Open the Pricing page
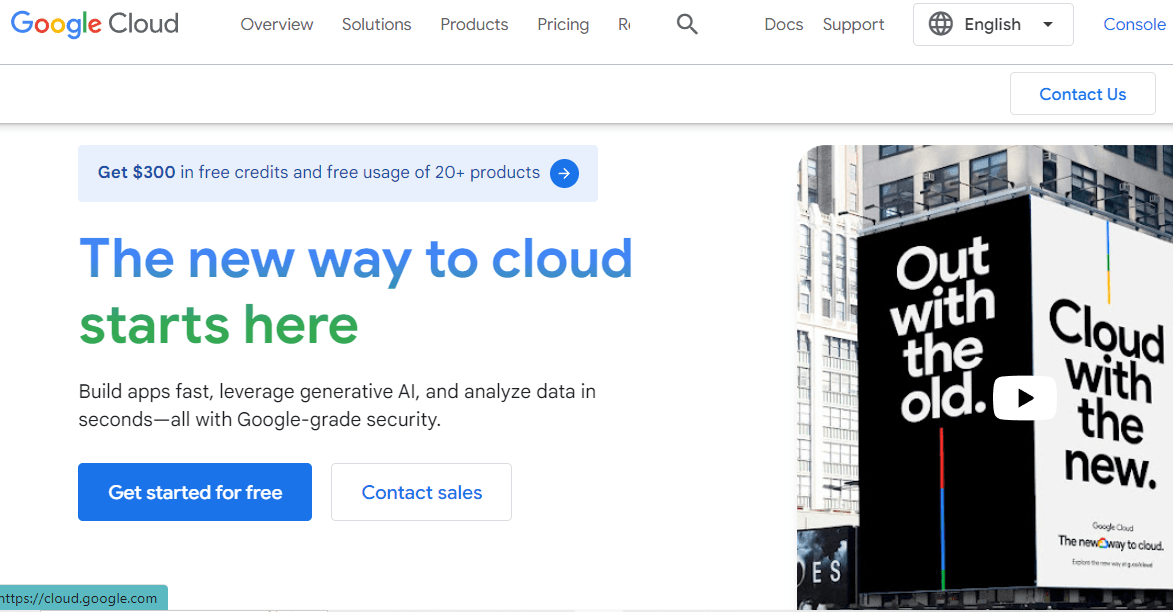 coord(563,24)
